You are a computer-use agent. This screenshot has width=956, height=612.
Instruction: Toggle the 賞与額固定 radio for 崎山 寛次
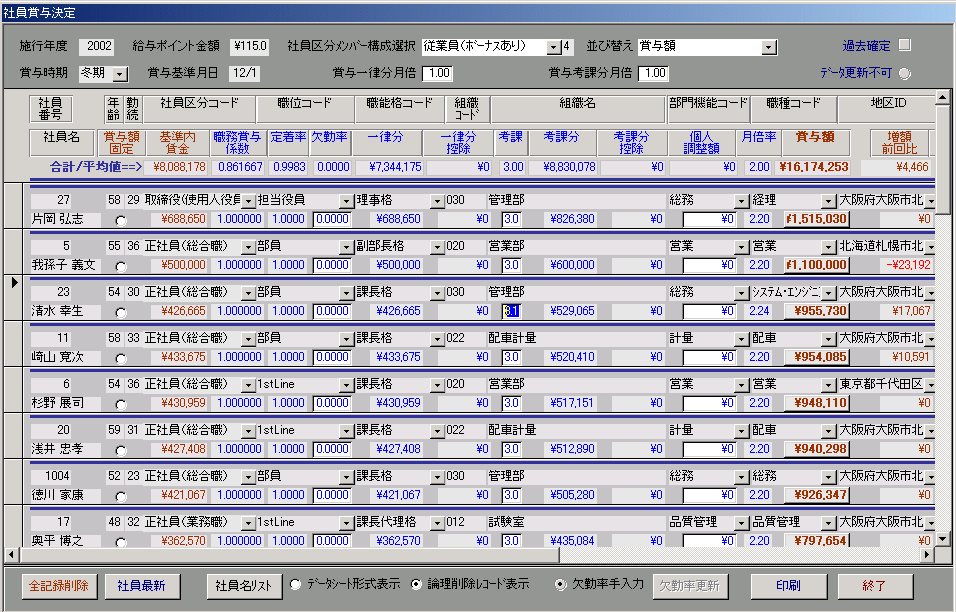[121, 358]
